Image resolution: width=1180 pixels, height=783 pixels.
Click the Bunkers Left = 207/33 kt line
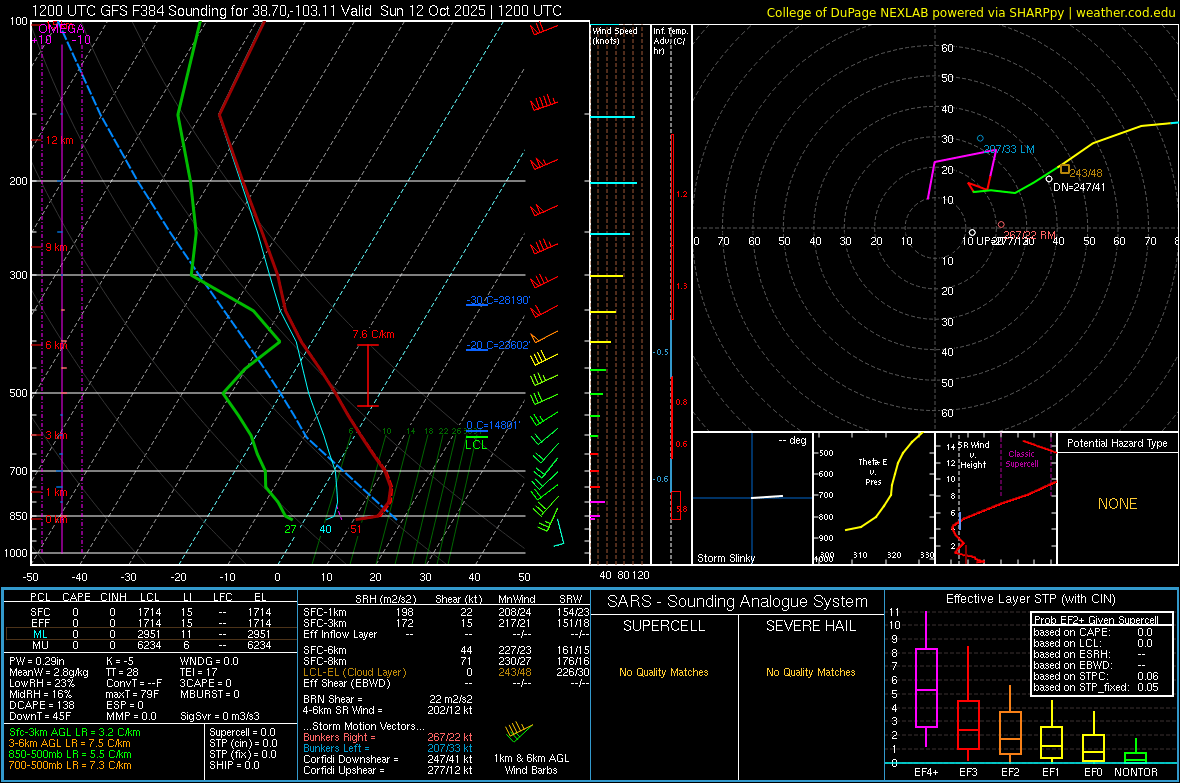tap(388, 748)
